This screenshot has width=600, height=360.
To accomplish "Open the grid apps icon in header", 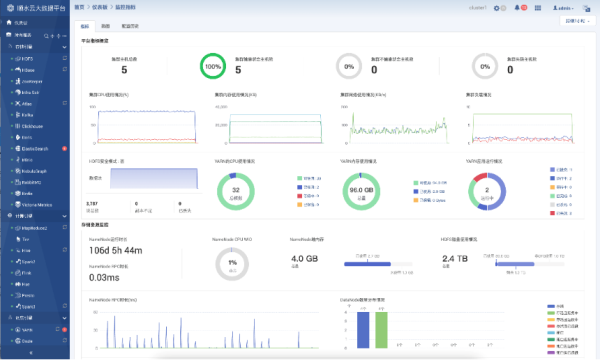I will pyautogui.click(x=538, y=8).
